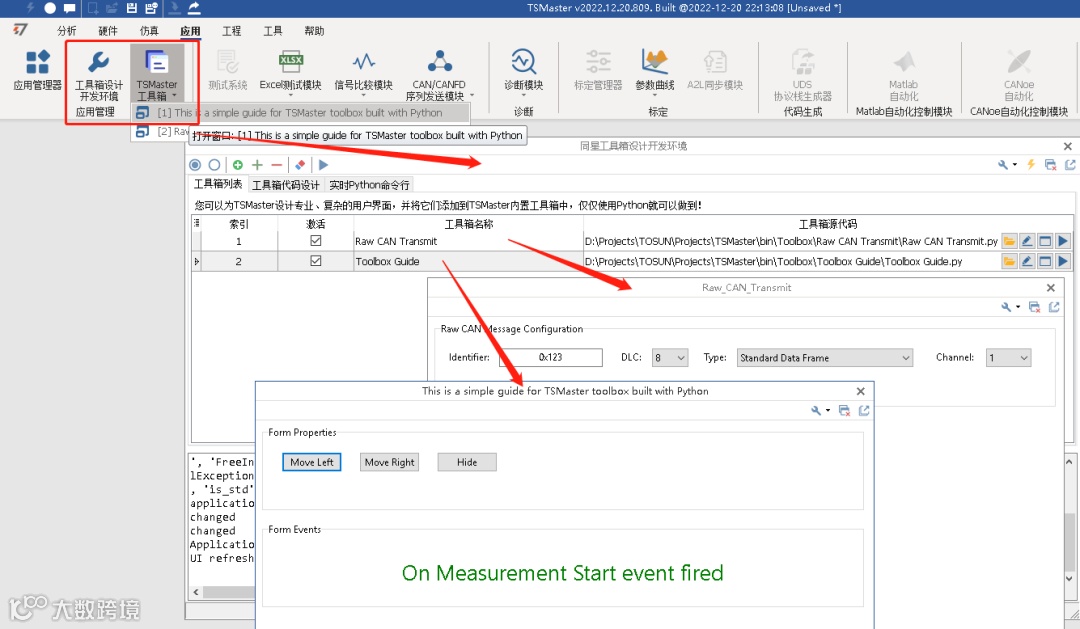The width and height of the screenshot is (1080, 629).
Task: Click pop-out icon in simple guide window
Action: click(864, 411)
